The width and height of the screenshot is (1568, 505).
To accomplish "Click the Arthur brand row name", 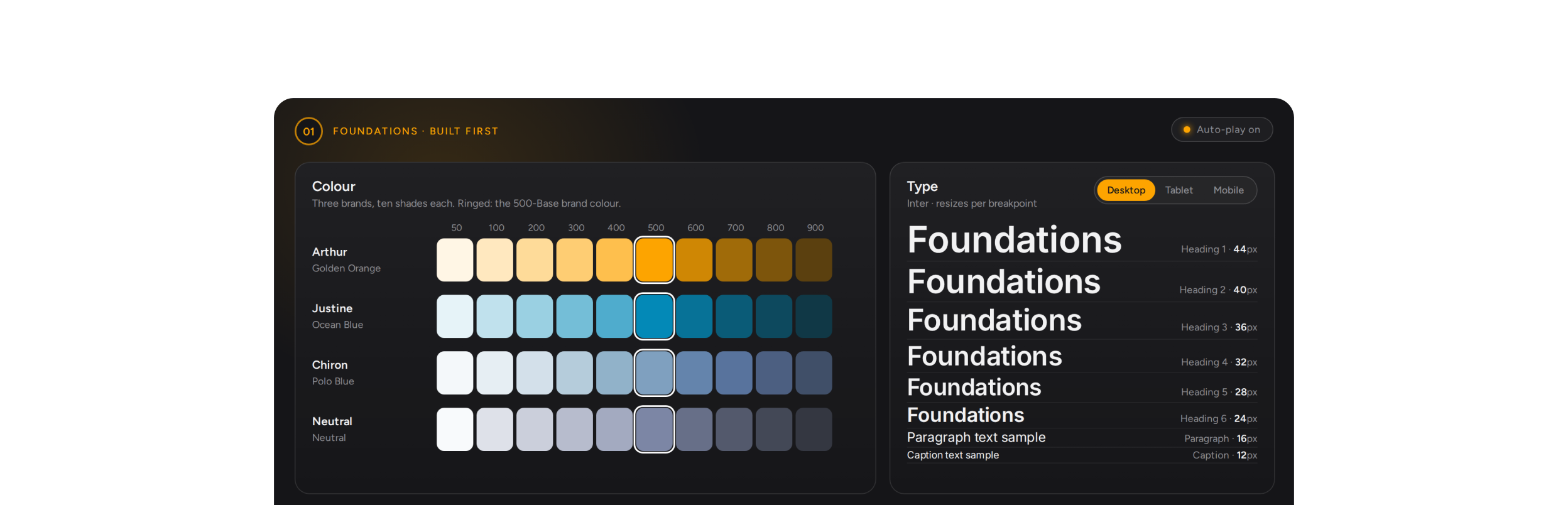I will pos(330,252).
